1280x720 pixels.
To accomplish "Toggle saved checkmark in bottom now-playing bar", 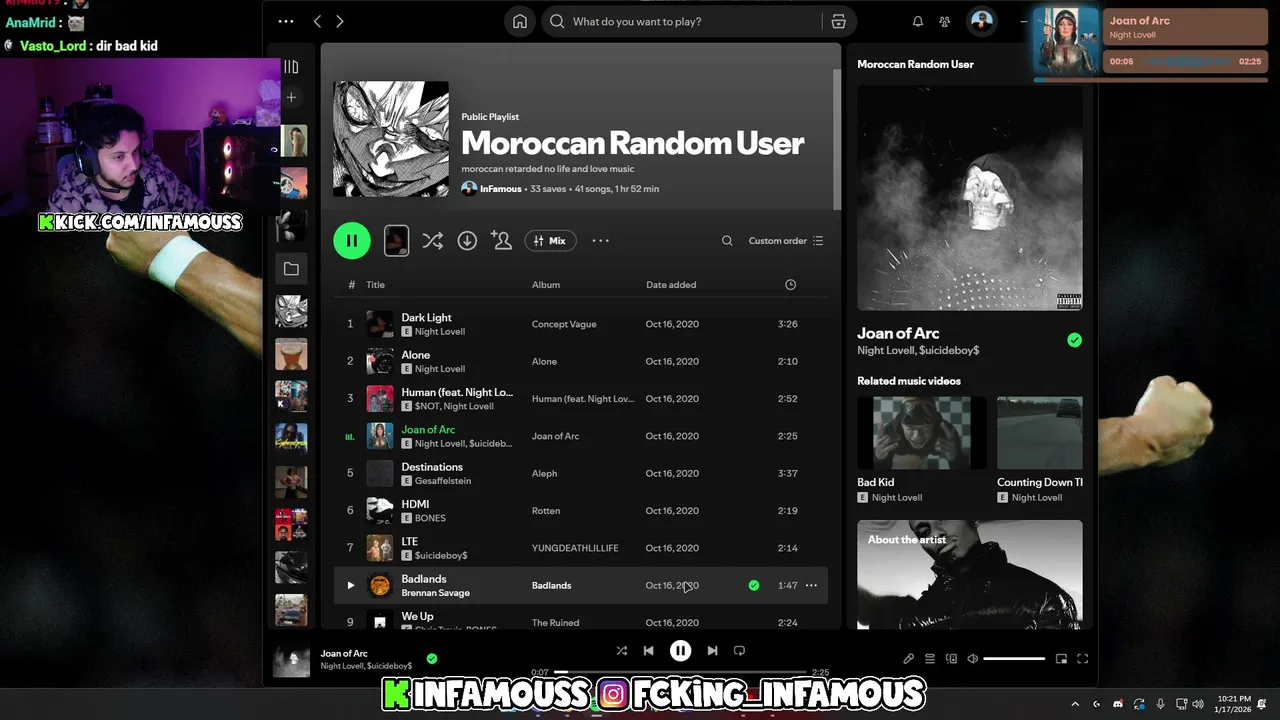I will coord(432,659).
